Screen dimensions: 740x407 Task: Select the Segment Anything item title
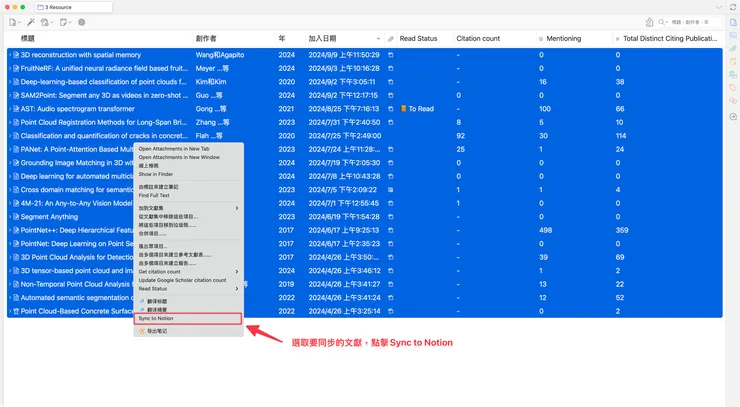click(49, 217)
